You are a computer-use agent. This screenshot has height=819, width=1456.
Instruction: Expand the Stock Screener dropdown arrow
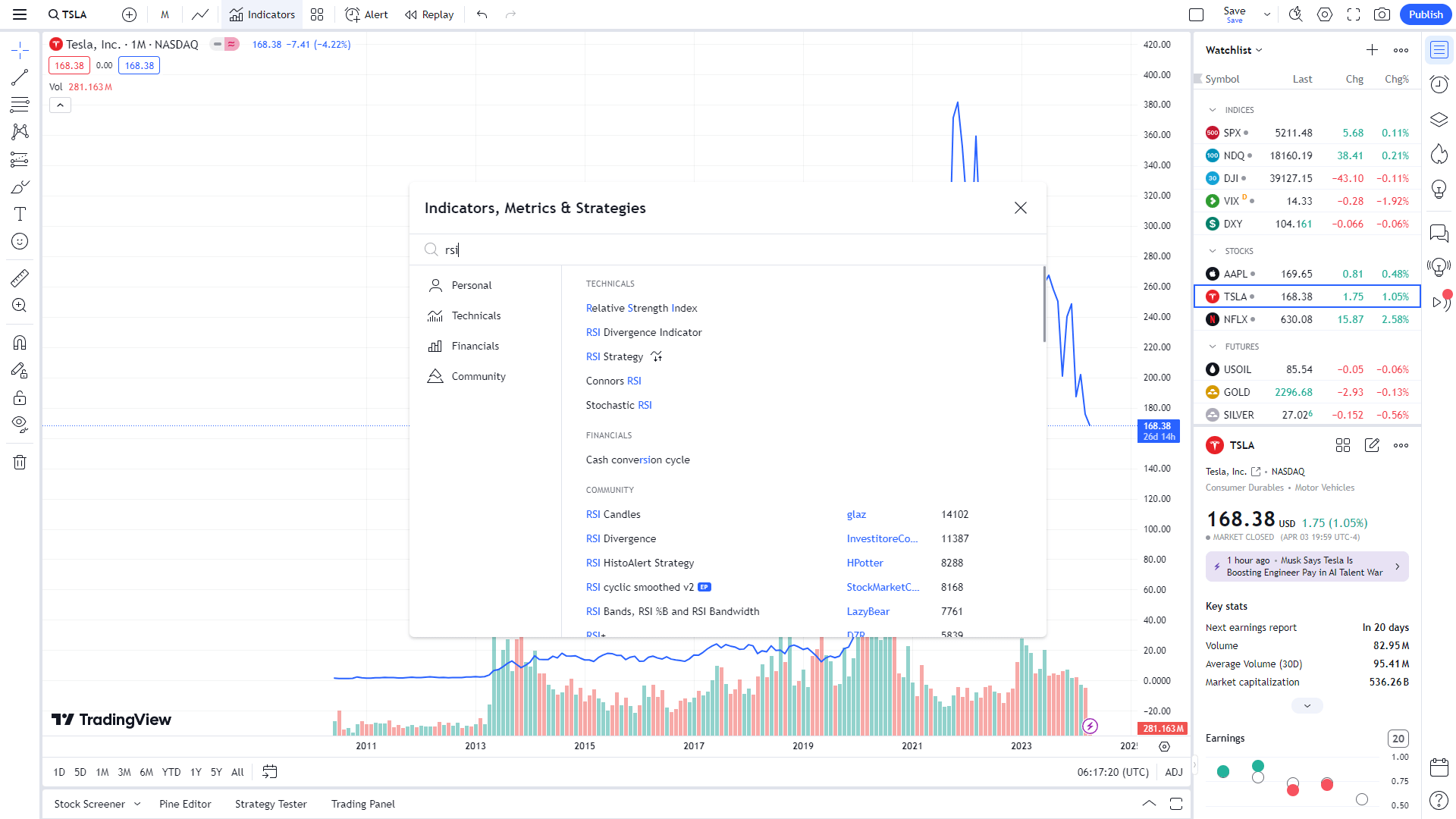click(137, 804)
